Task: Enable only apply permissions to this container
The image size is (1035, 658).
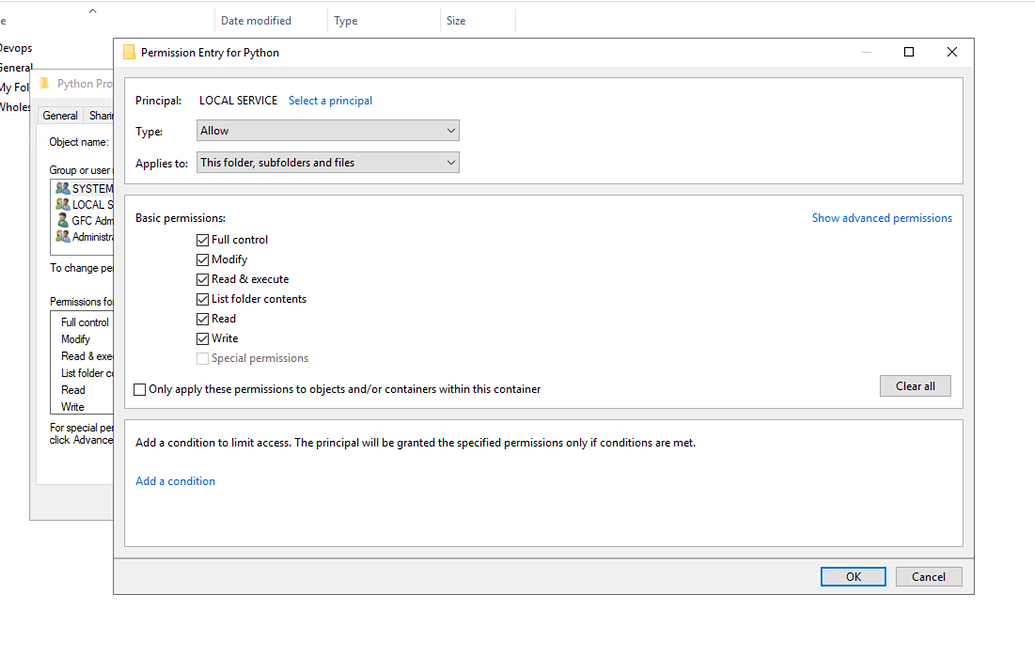Action: click(139, 389)
